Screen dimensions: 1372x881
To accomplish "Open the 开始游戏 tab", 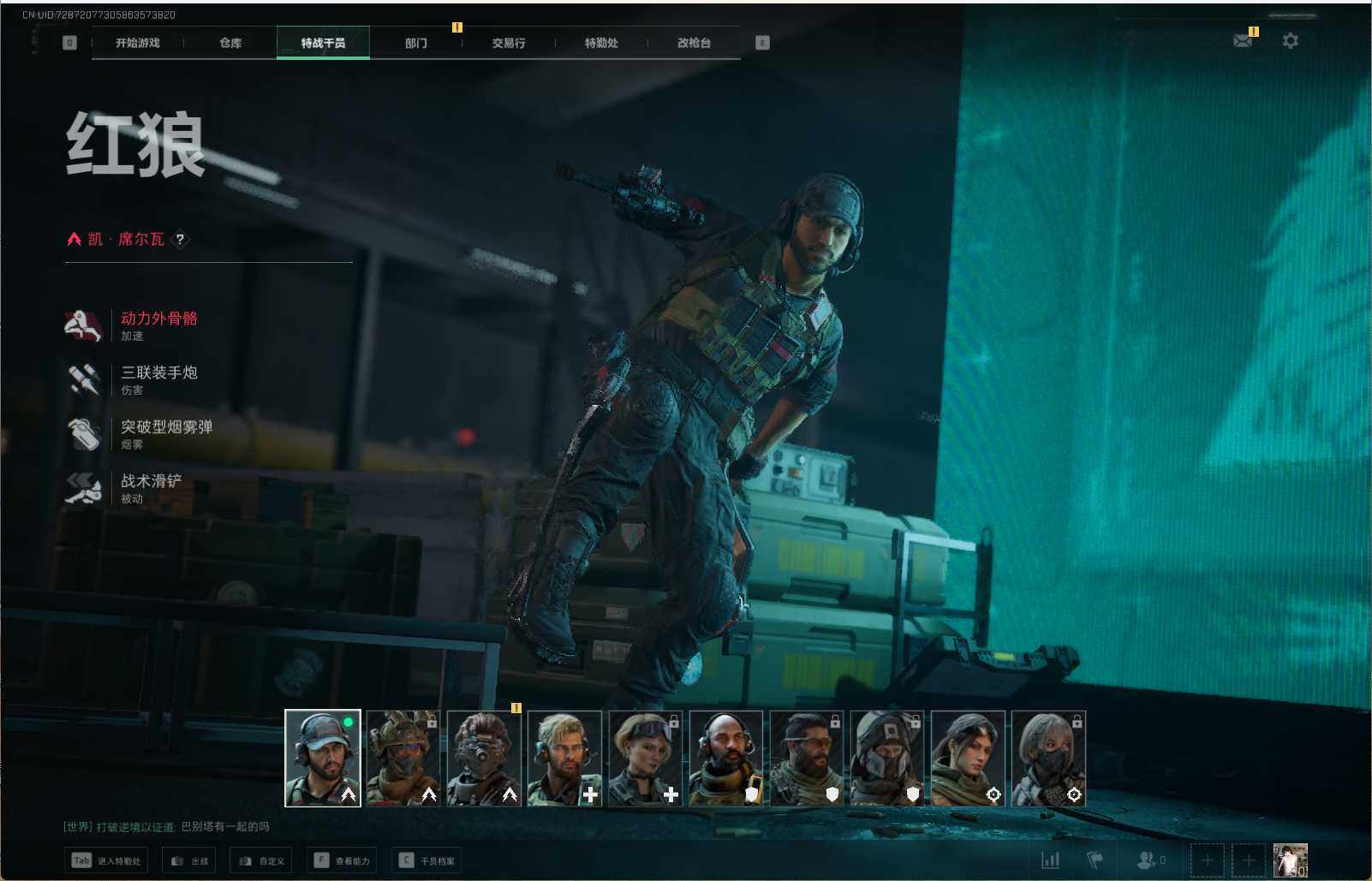I will pyautogui.click(x=138, y=43).
